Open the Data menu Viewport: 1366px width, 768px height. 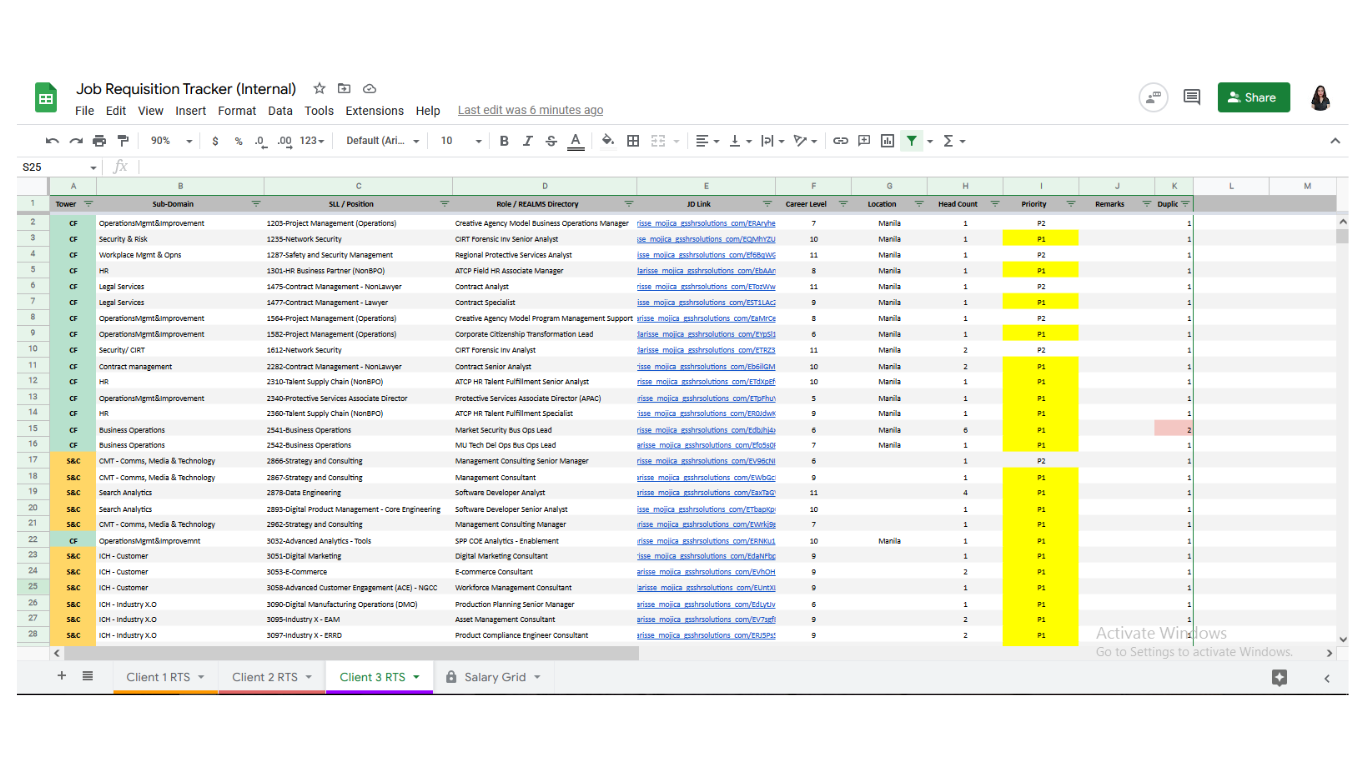[x=280, y=111]
